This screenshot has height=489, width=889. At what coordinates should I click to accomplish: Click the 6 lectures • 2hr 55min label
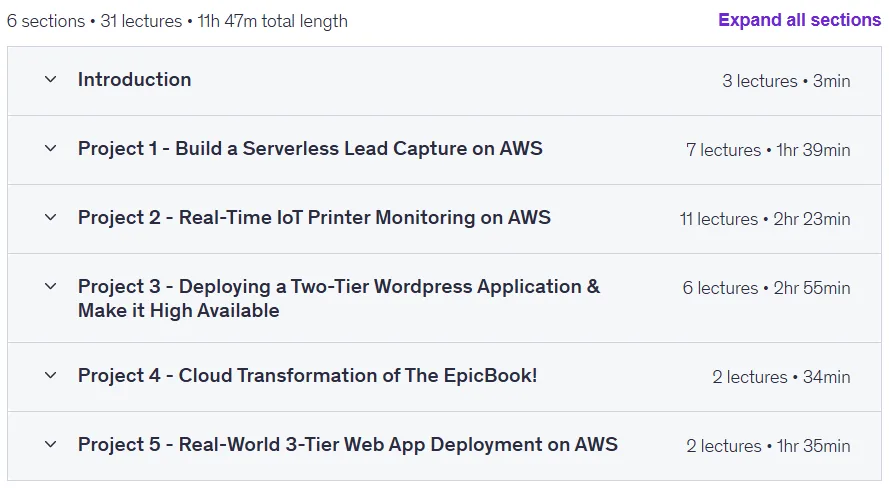click(766, 288)
